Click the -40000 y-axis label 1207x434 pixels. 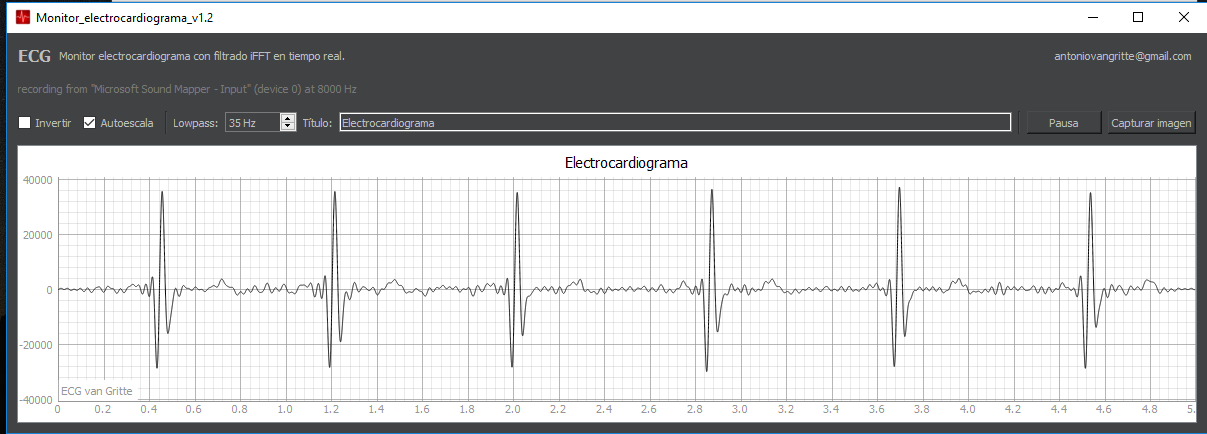pyautogui.click(x=35, y=400)
